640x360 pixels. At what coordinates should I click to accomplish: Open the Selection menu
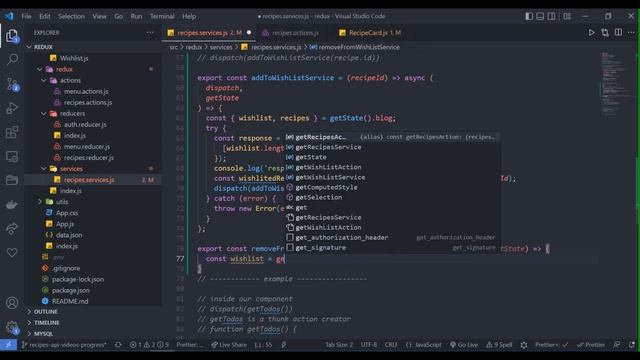(x=71, y=16)
